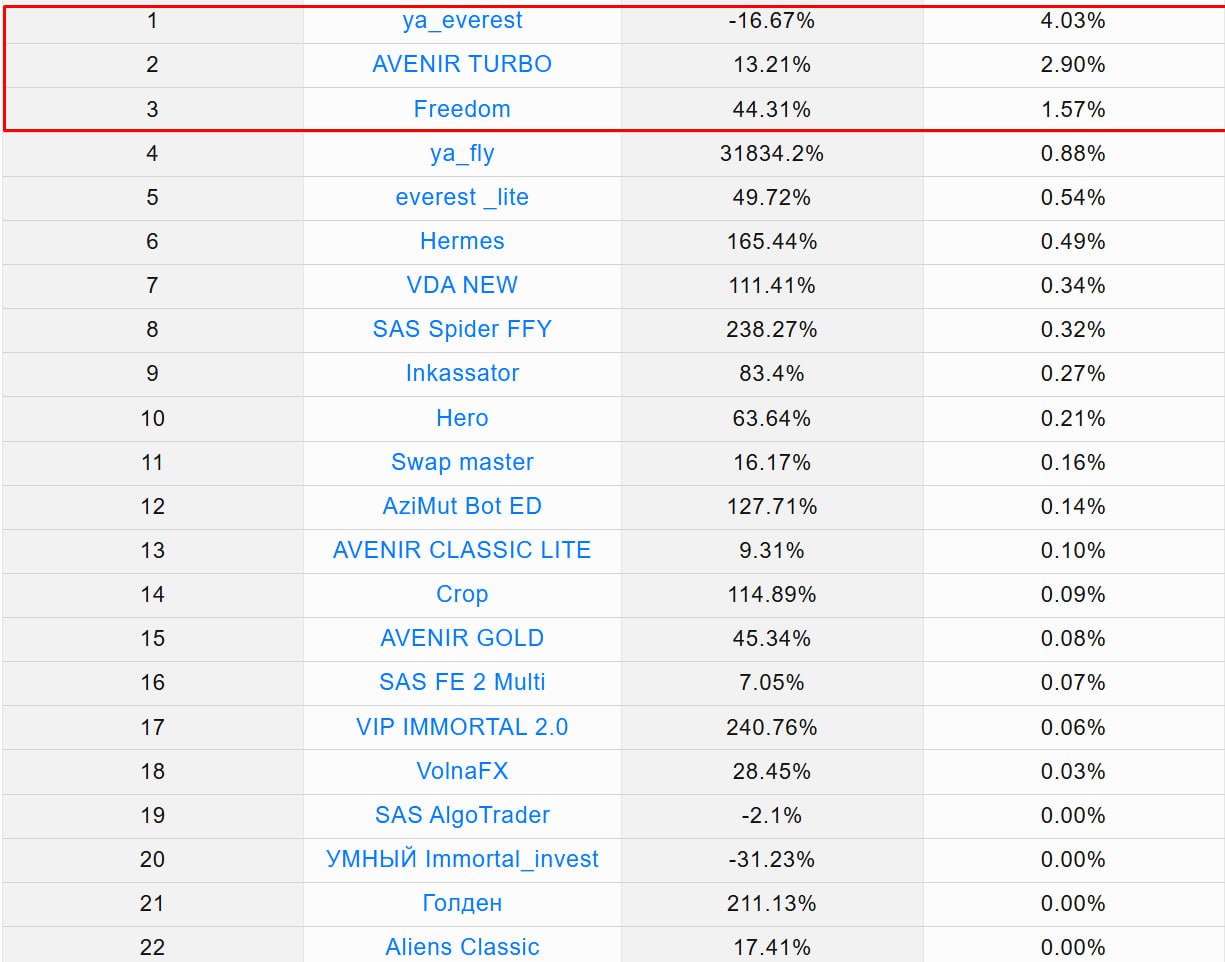Open the AVENIR CLASSIC LITE link

[x=462, y=550]
